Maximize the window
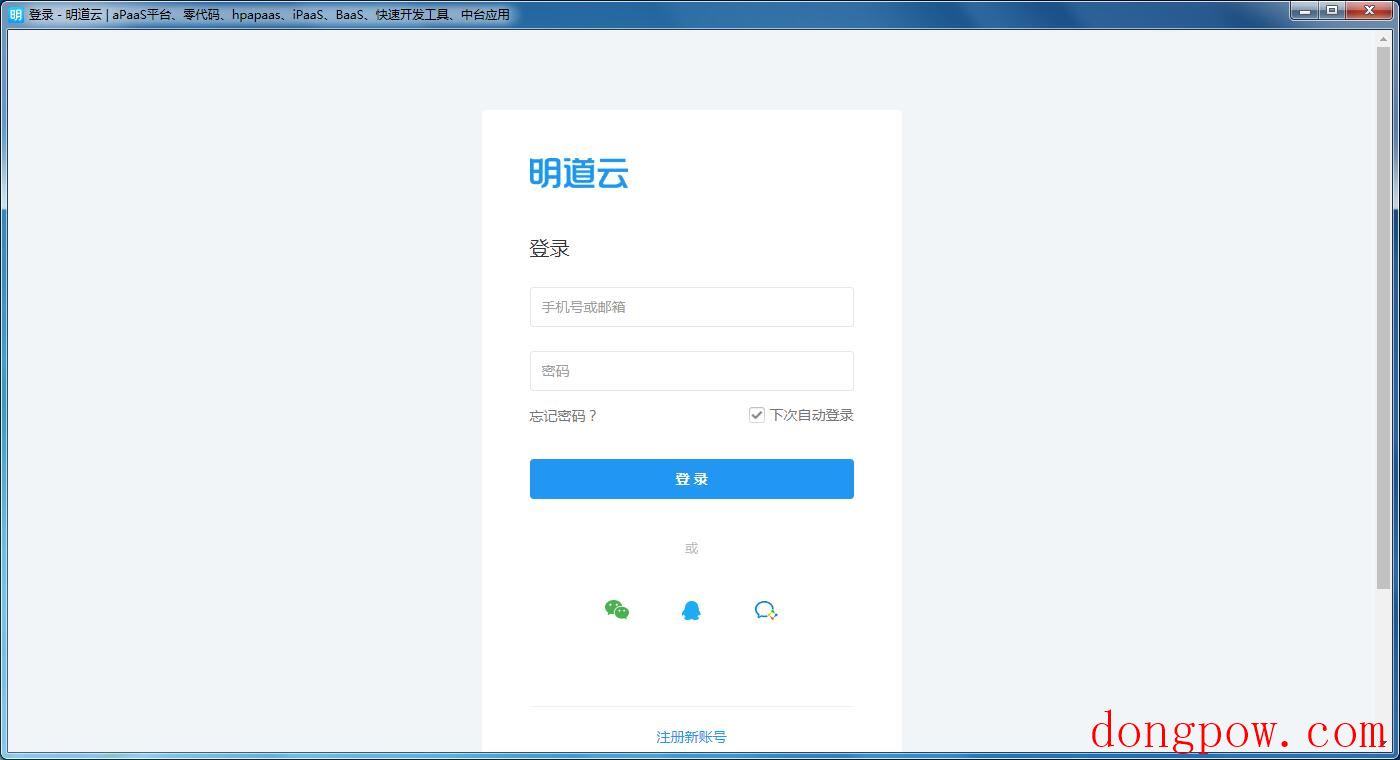1400x760 pixels. coord(1332,11)
